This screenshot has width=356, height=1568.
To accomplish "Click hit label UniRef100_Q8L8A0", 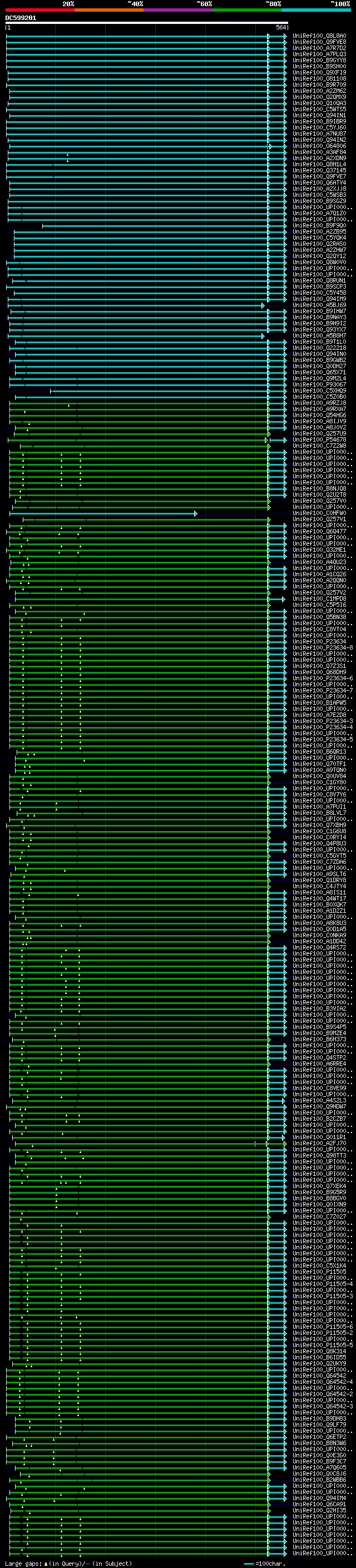I will tap(319, 36).
